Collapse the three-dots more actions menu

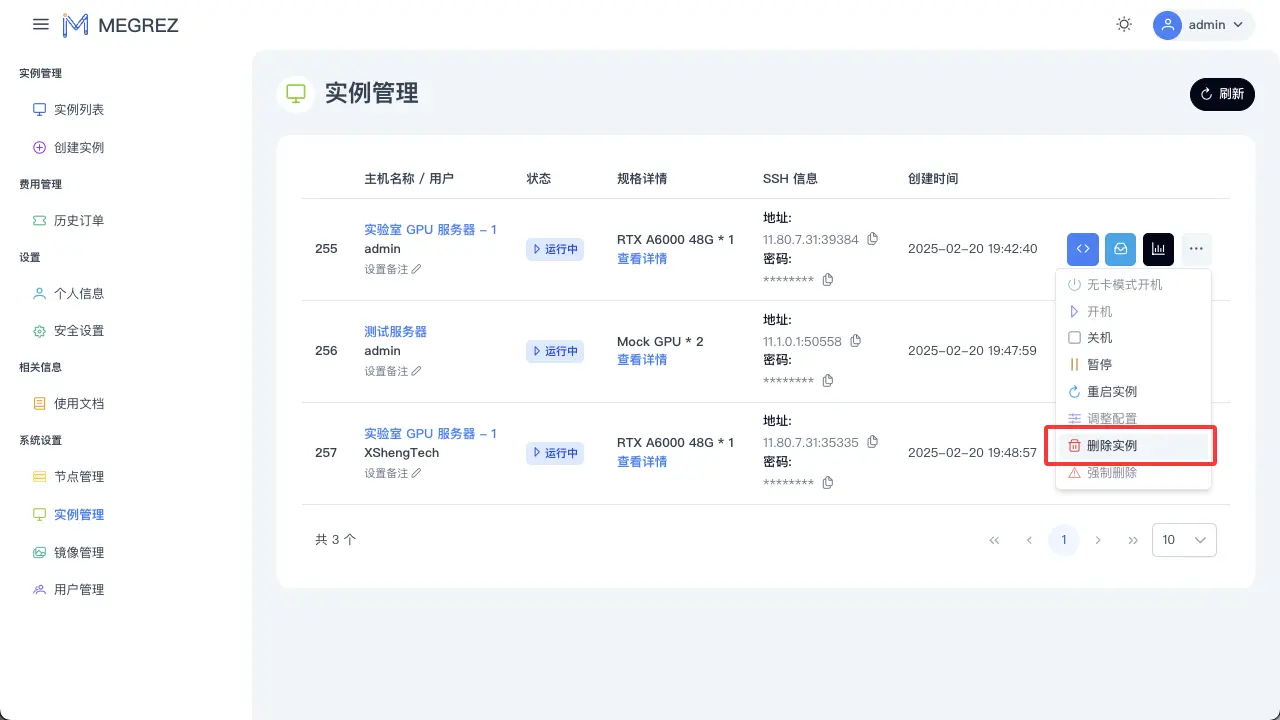tap(1196, 249)
